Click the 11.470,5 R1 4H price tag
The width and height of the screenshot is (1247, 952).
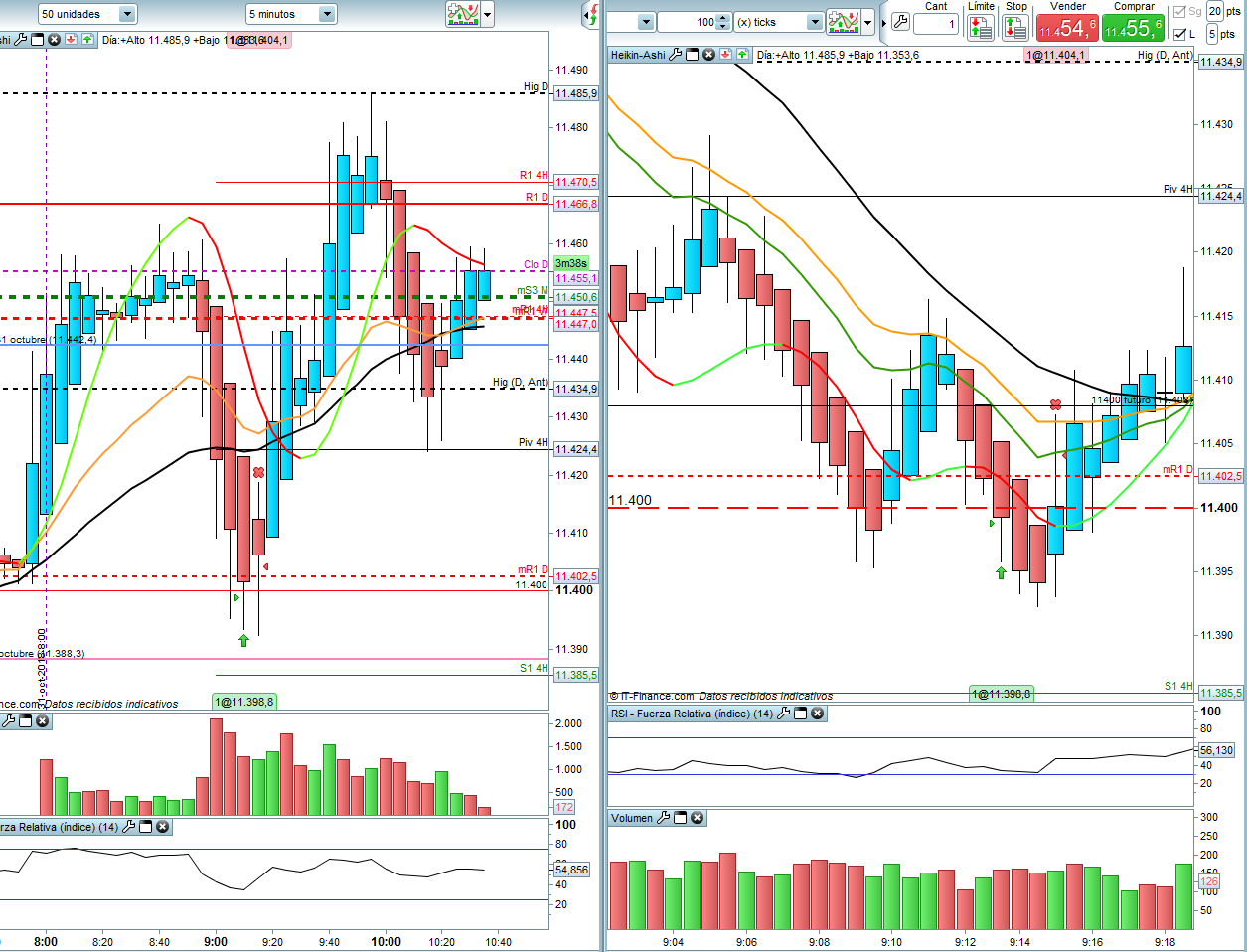(576, 183)
